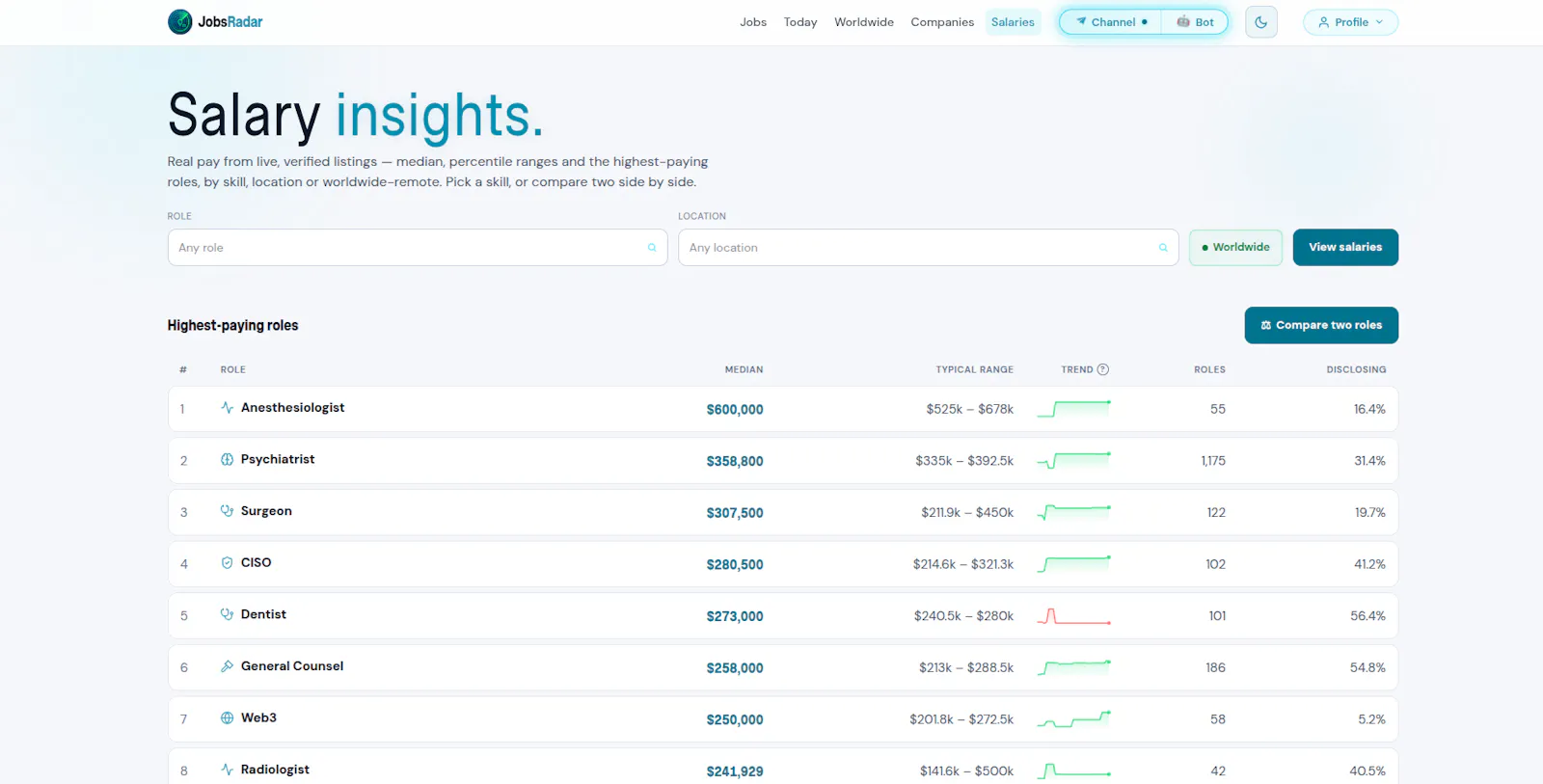Viewport: 1543px width, 784px height.
Task: Focus the Any location input field
Action: pyautogui.click(x=928, y=248)
